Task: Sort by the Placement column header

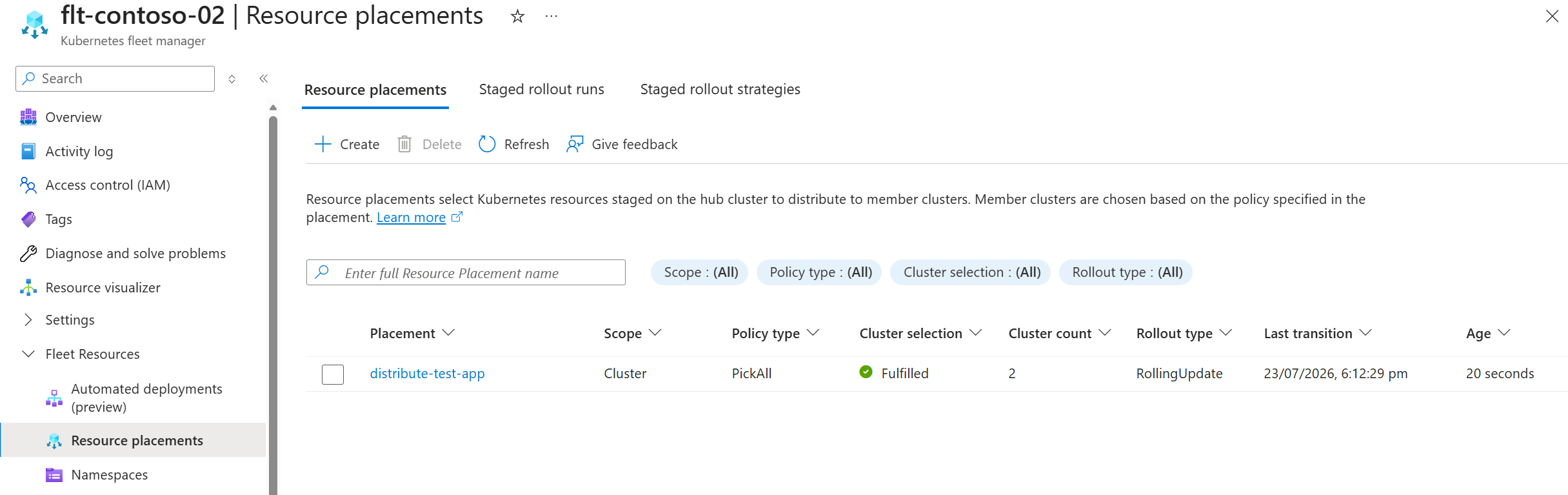Action: [412, 333]
